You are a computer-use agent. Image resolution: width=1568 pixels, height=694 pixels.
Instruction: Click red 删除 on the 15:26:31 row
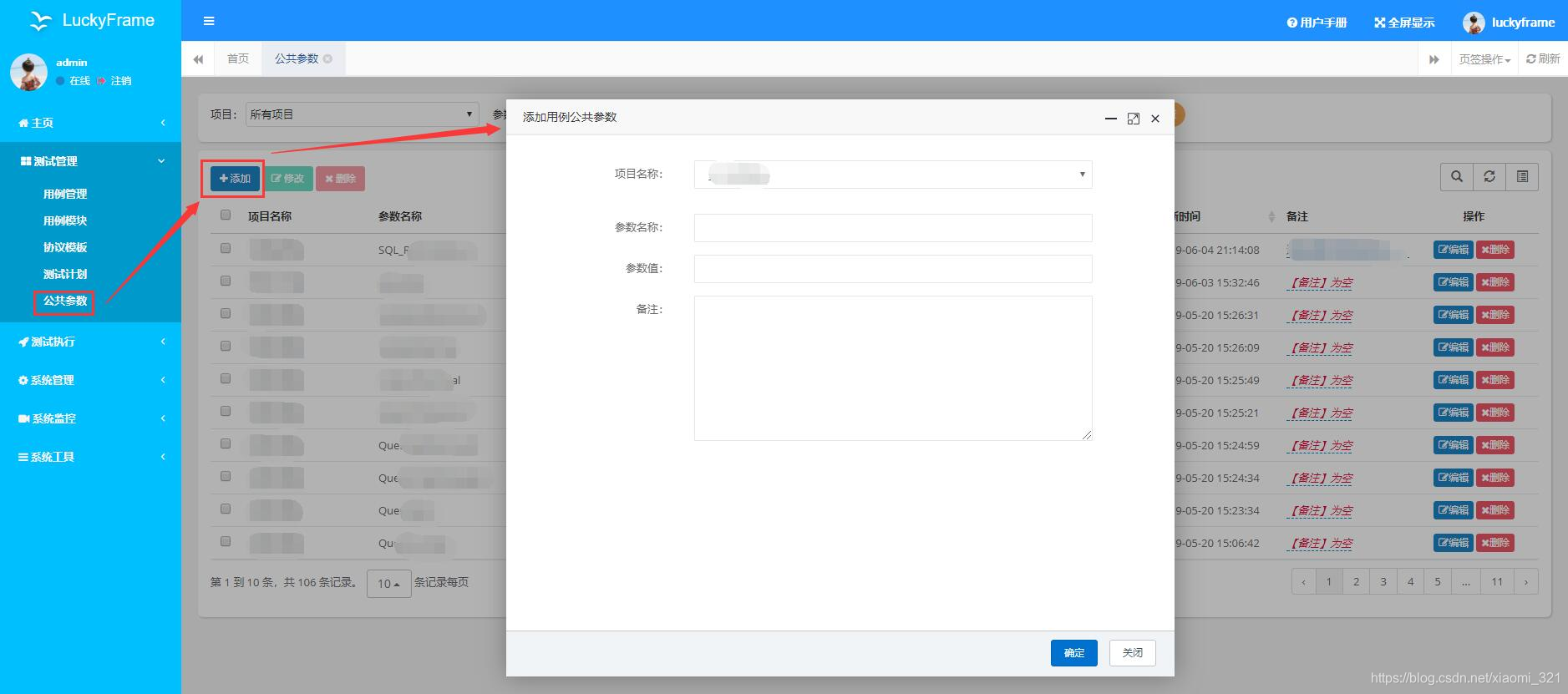(1495, 315)
